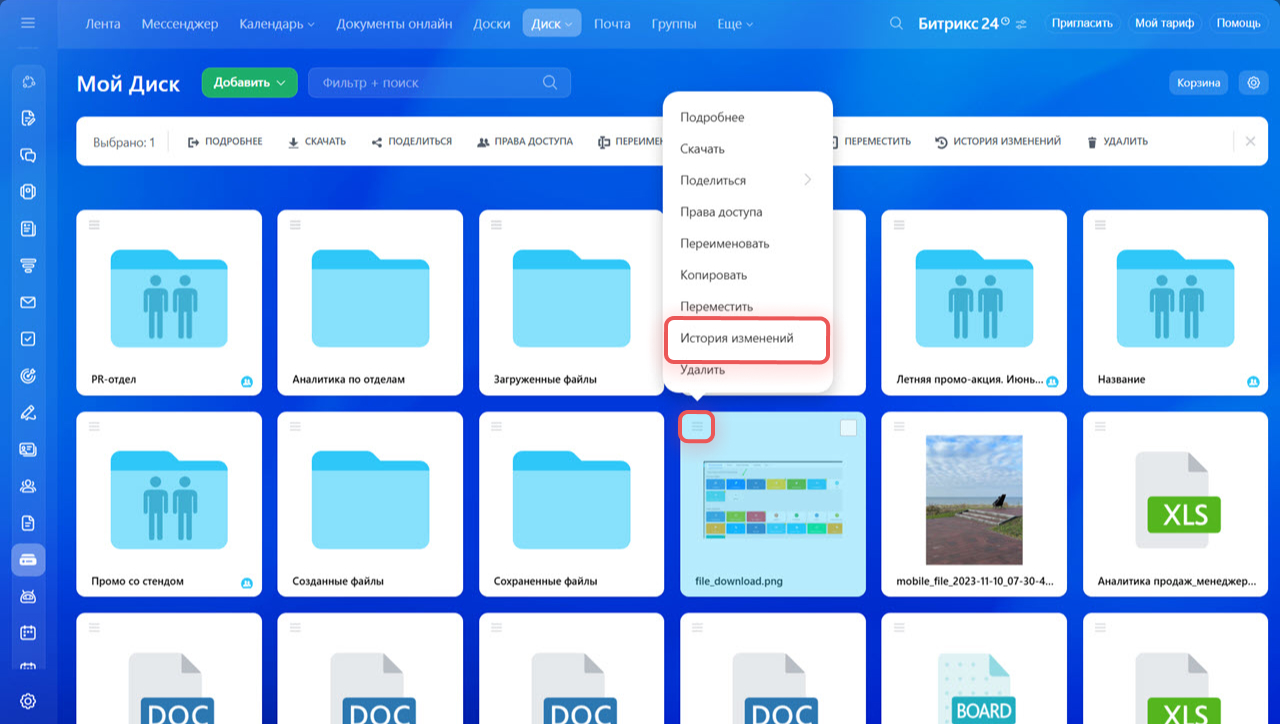Toggle the checkbox on file_download.png card
The image size is (1280, 724).
point(848,428)
